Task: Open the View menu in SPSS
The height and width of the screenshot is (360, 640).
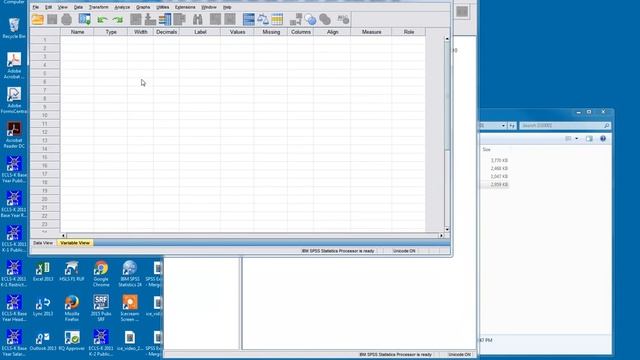Action: click(62, 7)
